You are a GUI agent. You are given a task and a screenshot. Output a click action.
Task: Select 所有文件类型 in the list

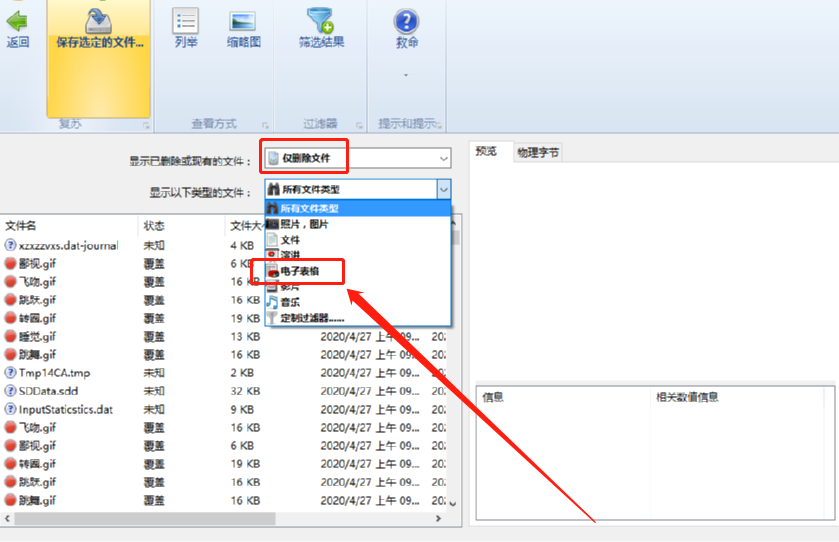(358, 208)
